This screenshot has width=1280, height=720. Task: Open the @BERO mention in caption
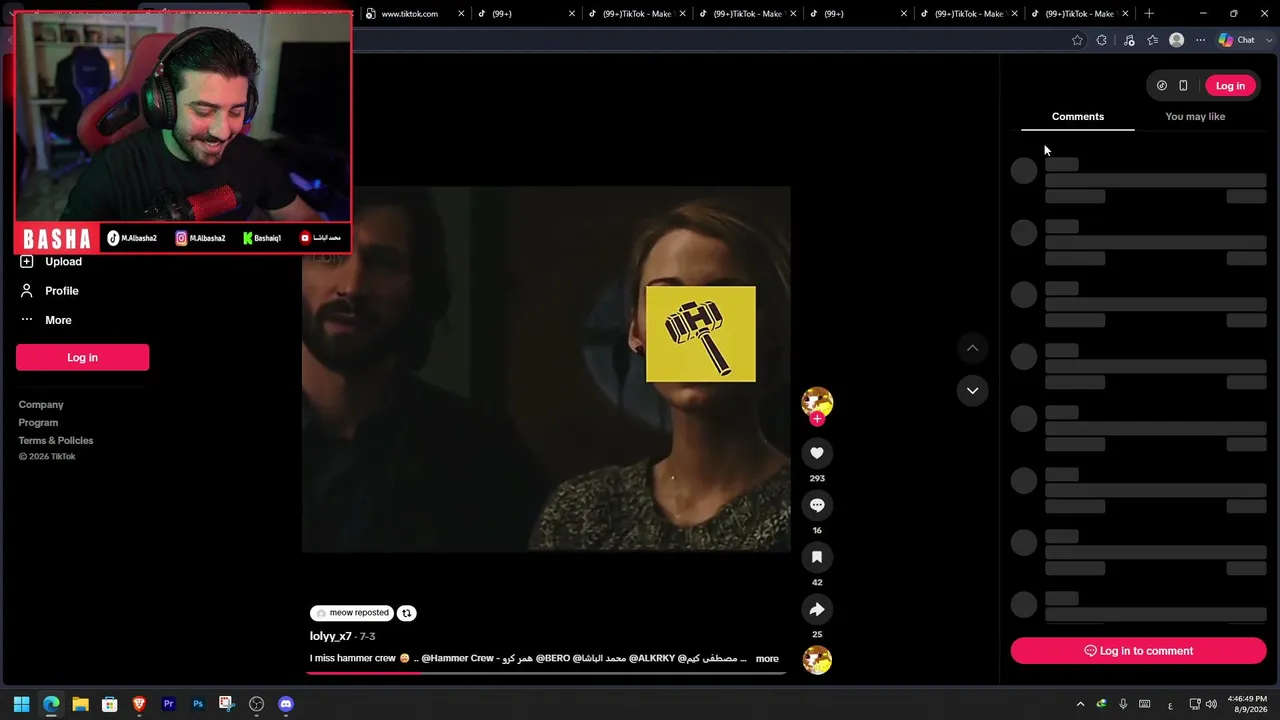coord(552,659)
